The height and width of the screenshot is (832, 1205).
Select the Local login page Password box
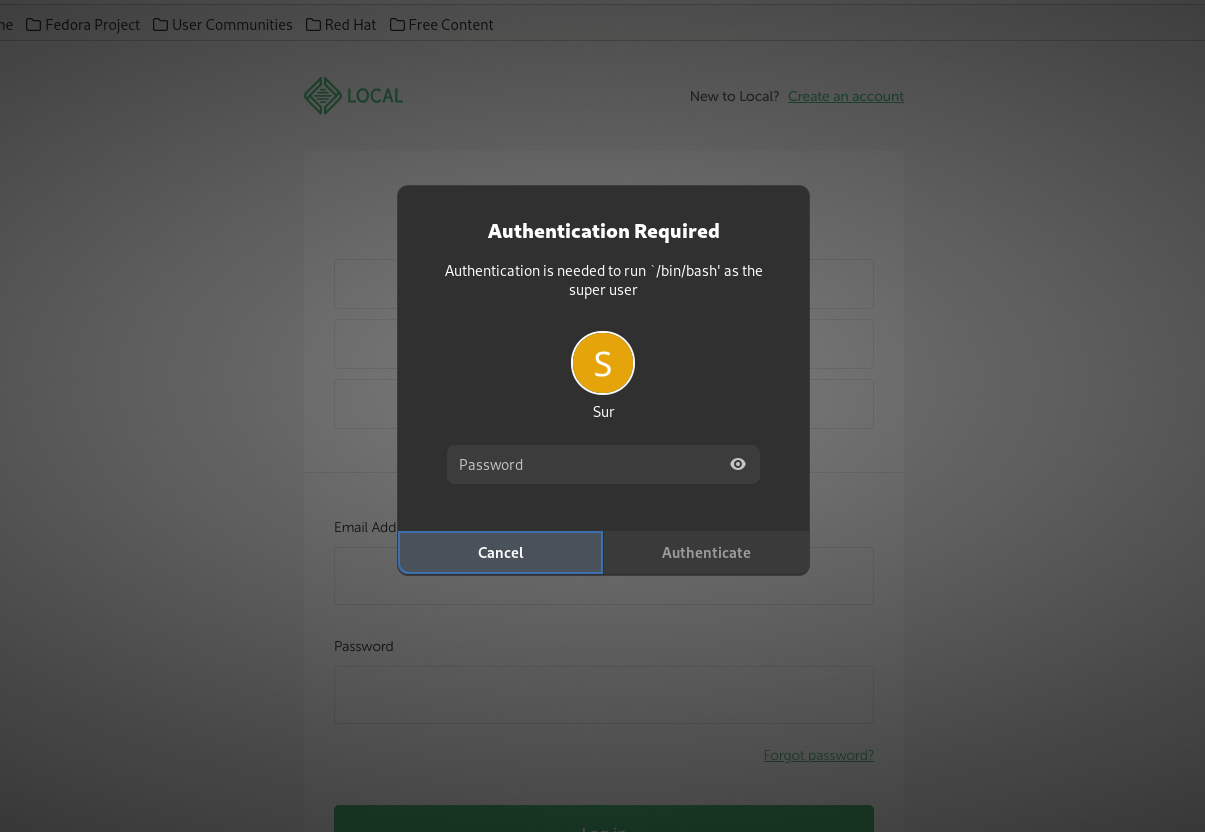pyautogui.click(x=603, y=695)
